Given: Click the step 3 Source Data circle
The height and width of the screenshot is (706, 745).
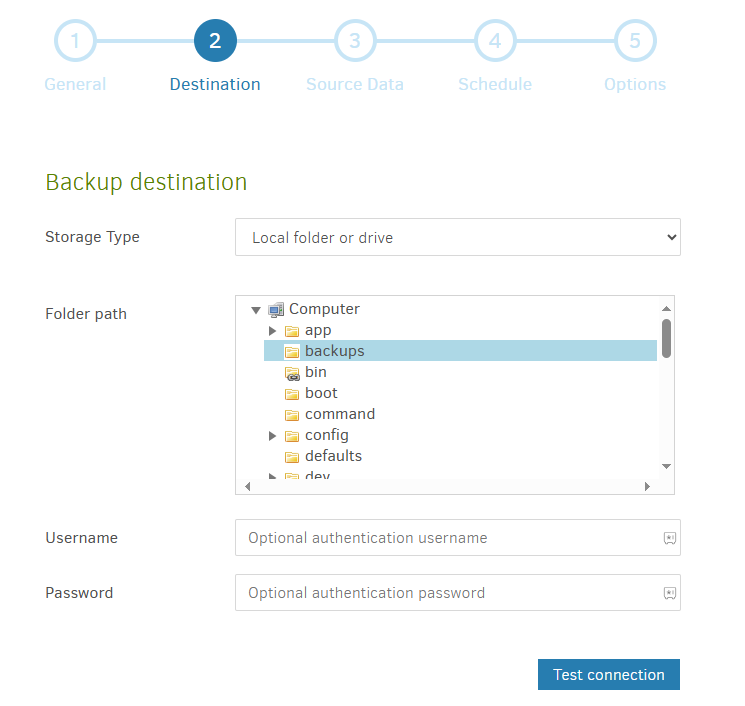Looking at the screenshot, I should point(355,42).
